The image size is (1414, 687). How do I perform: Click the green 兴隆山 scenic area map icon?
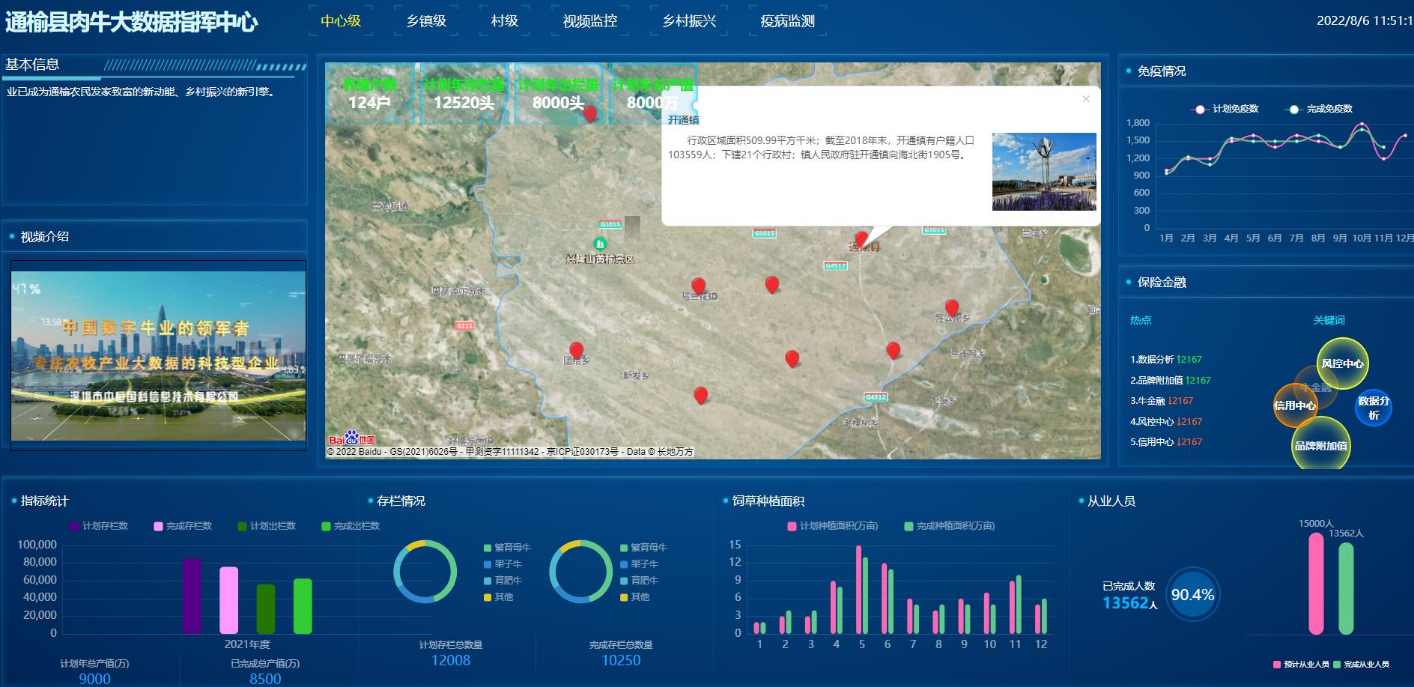point(600,243)
